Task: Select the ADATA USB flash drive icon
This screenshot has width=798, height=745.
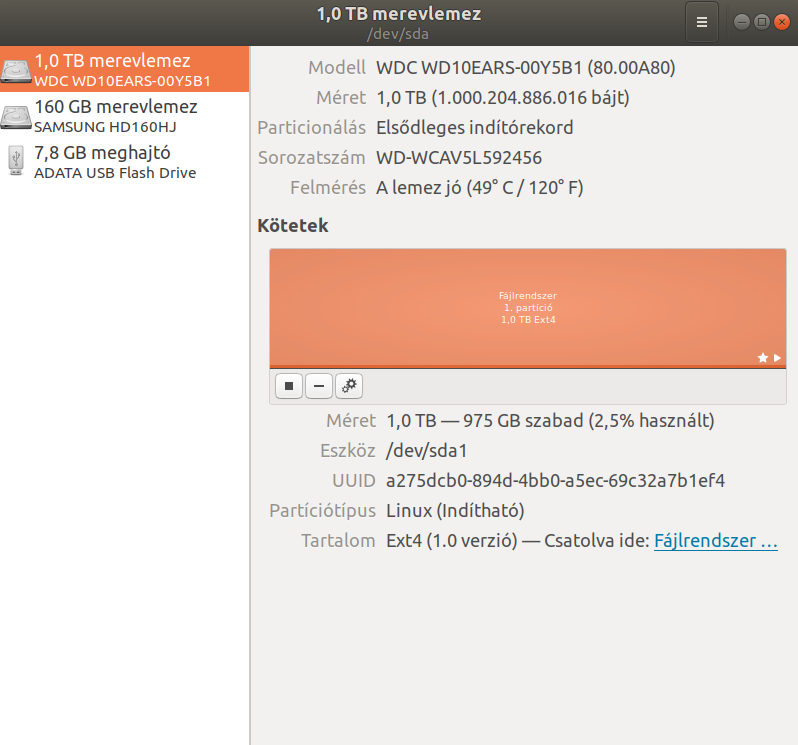Action: (x=16, y=161)
